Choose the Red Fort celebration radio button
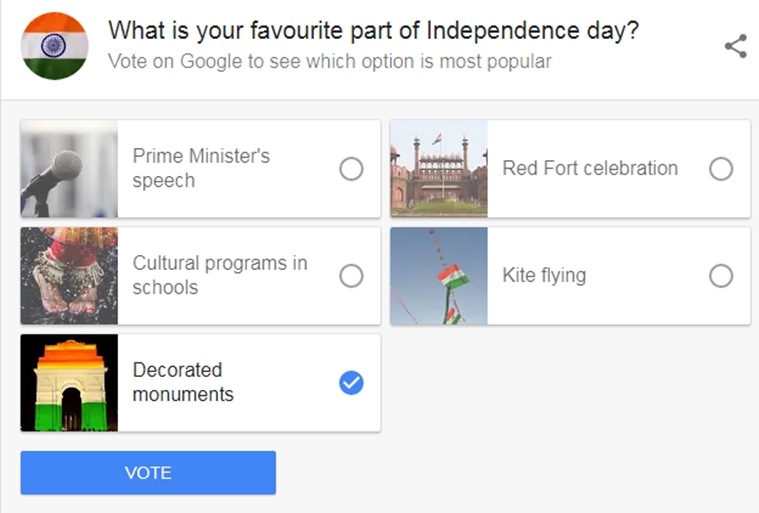The height and width of the screenshot is (513, 759). point(721,169)
